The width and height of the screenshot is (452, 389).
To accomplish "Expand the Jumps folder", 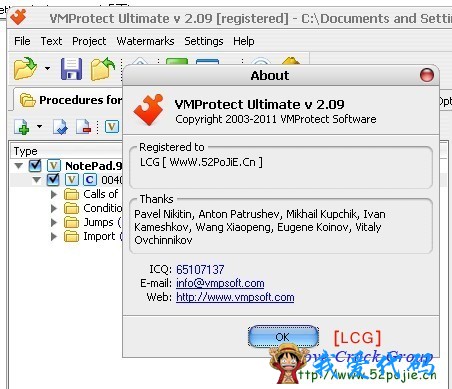I will click(54, 222).
